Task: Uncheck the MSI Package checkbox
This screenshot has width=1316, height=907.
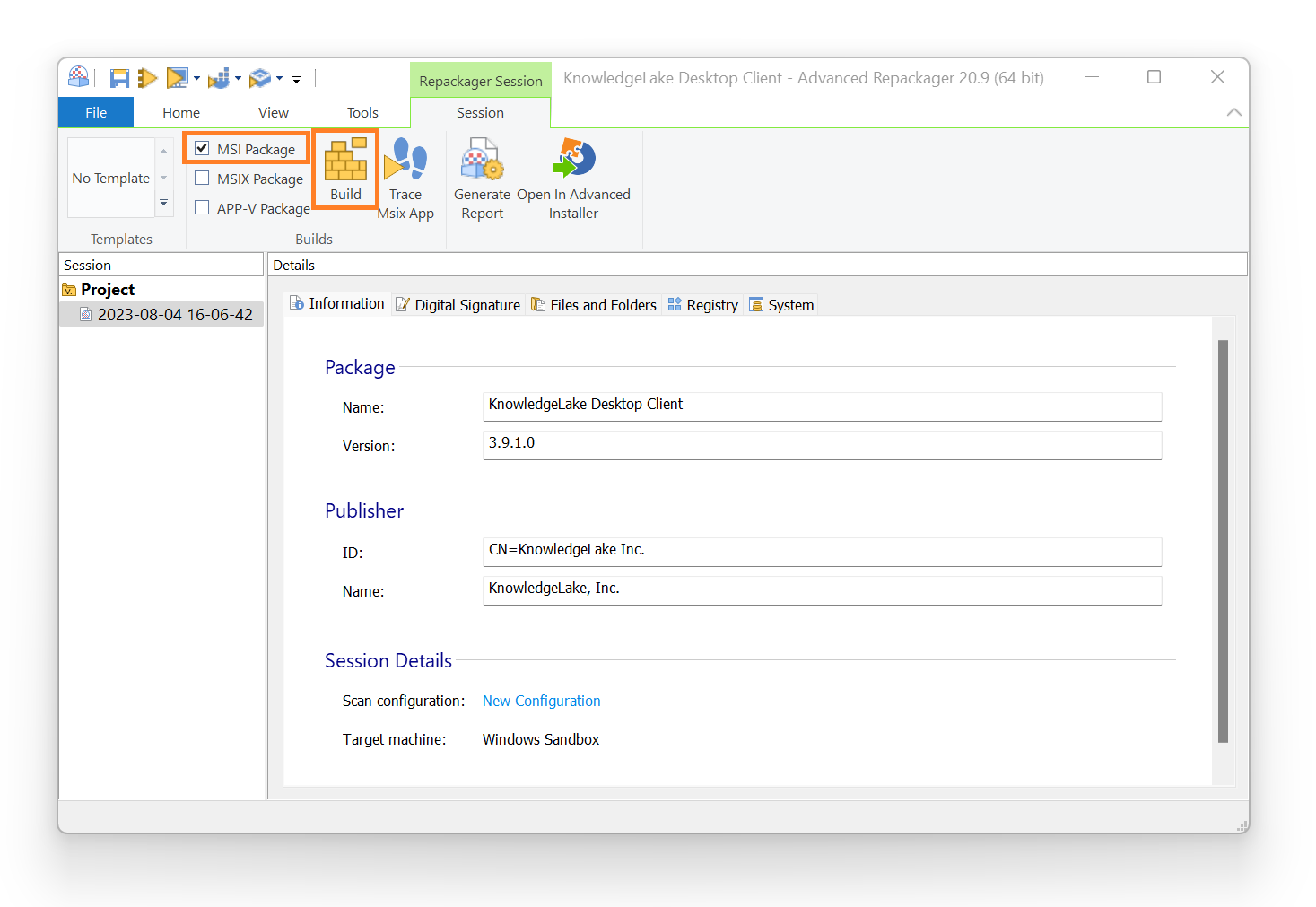Action: point(202,149)
